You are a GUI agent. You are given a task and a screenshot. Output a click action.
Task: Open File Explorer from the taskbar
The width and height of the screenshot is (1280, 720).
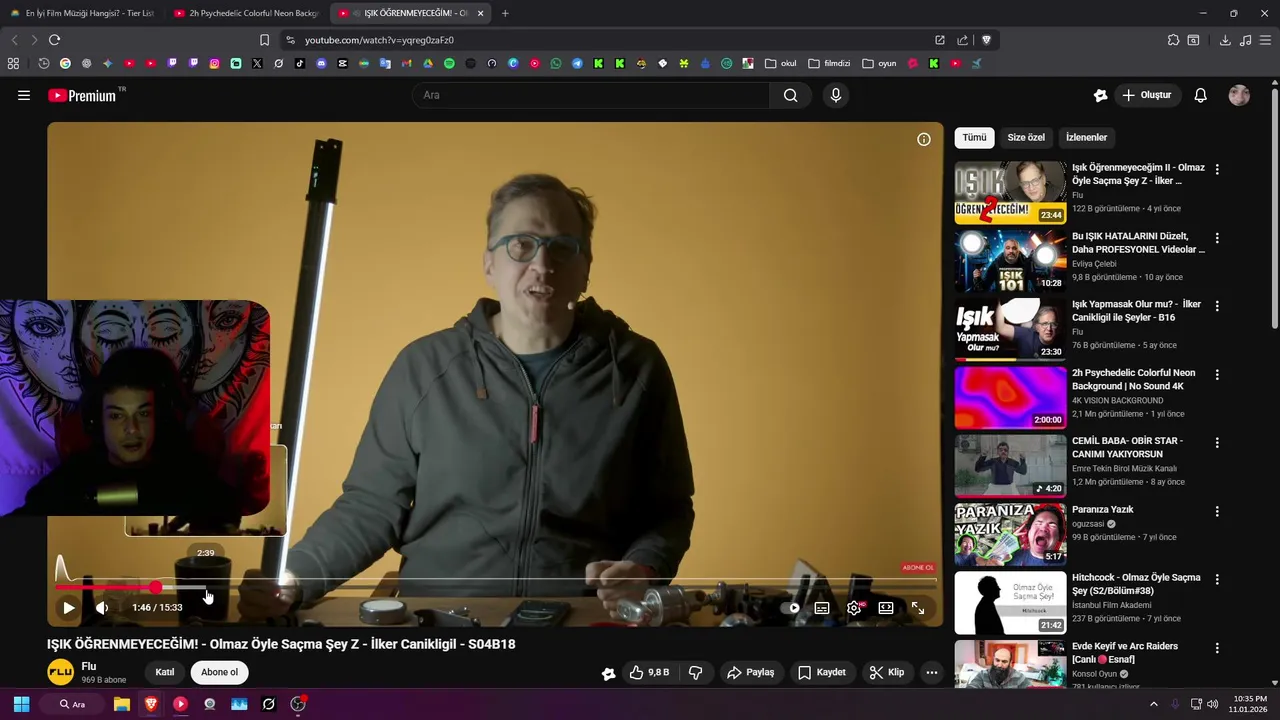click(122, 704)
